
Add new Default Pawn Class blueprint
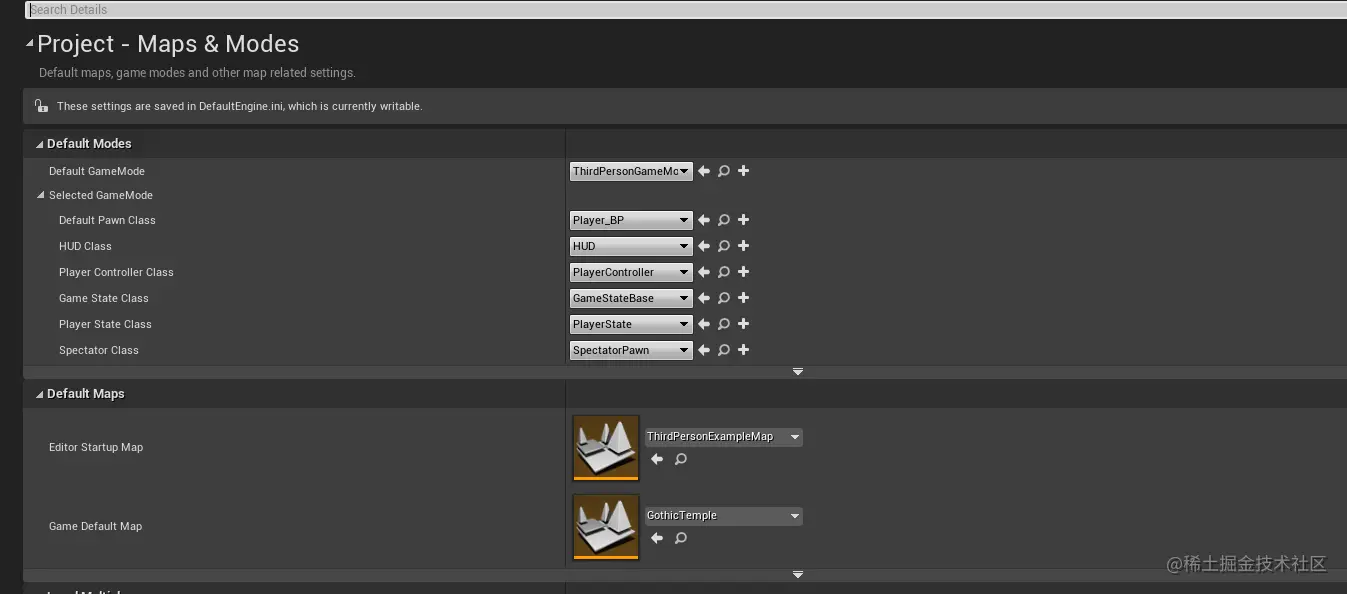[744, 220]
